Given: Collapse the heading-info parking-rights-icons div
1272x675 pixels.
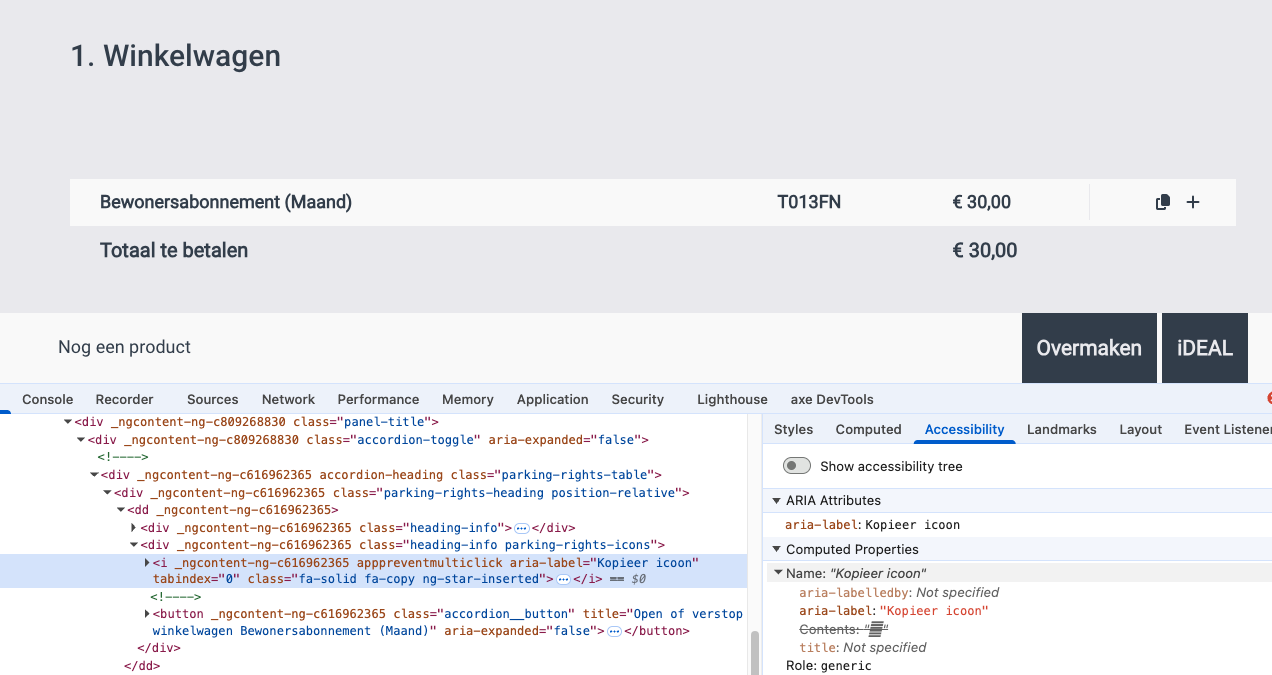Looking at the screenshot, I should point(134,545).
